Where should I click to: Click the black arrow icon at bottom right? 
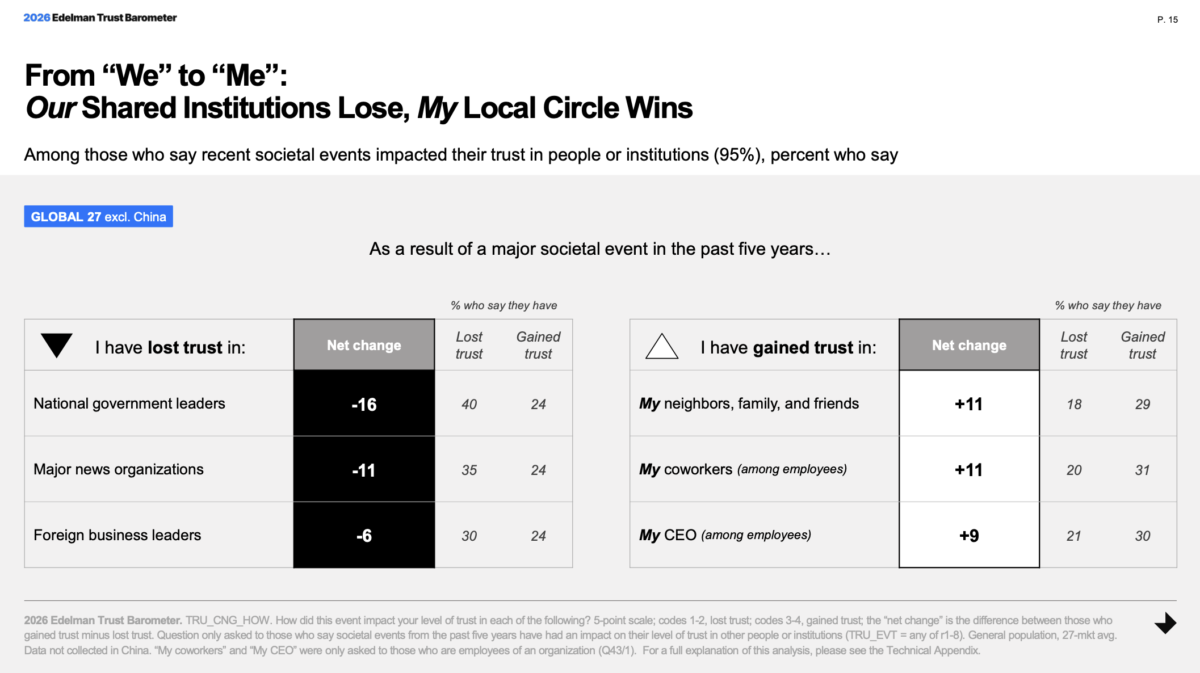1165,624
